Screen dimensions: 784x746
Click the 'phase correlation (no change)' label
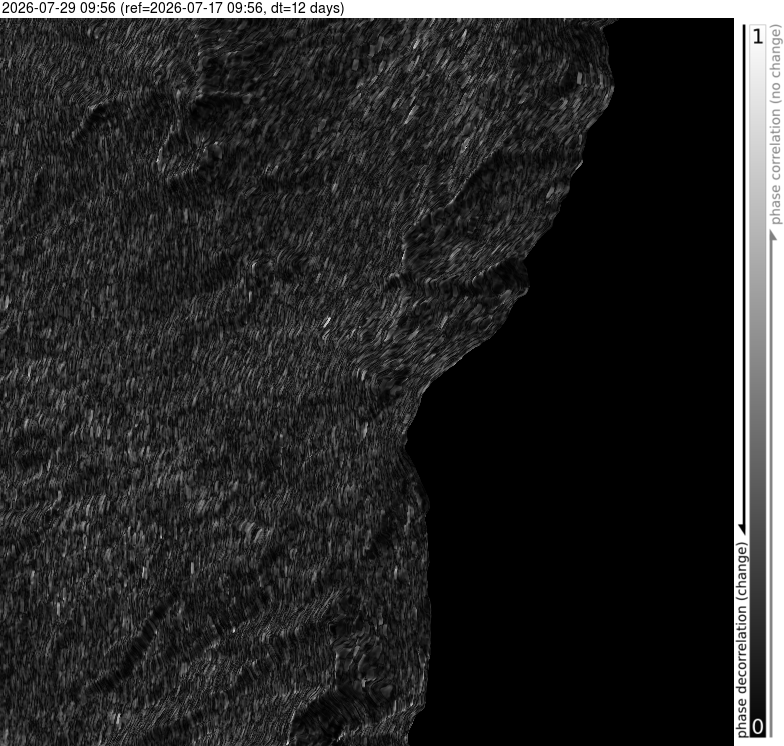coord(776,125)
